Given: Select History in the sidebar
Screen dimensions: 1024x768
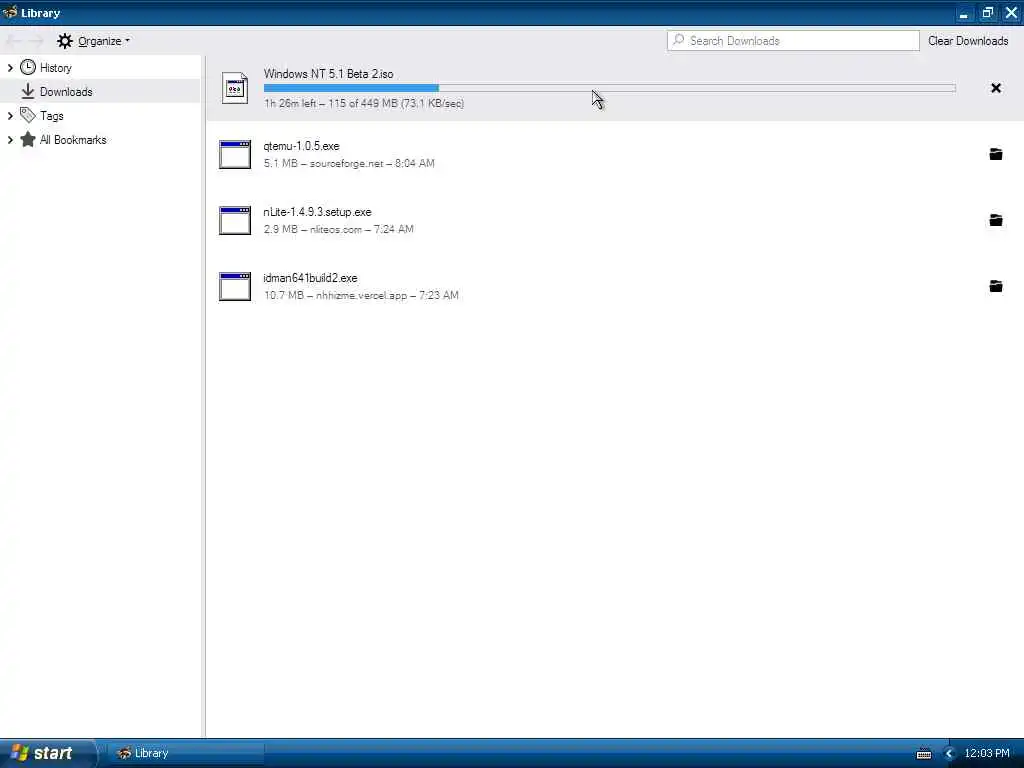Looking at the screenshot, I should click(x=100, y=68).
